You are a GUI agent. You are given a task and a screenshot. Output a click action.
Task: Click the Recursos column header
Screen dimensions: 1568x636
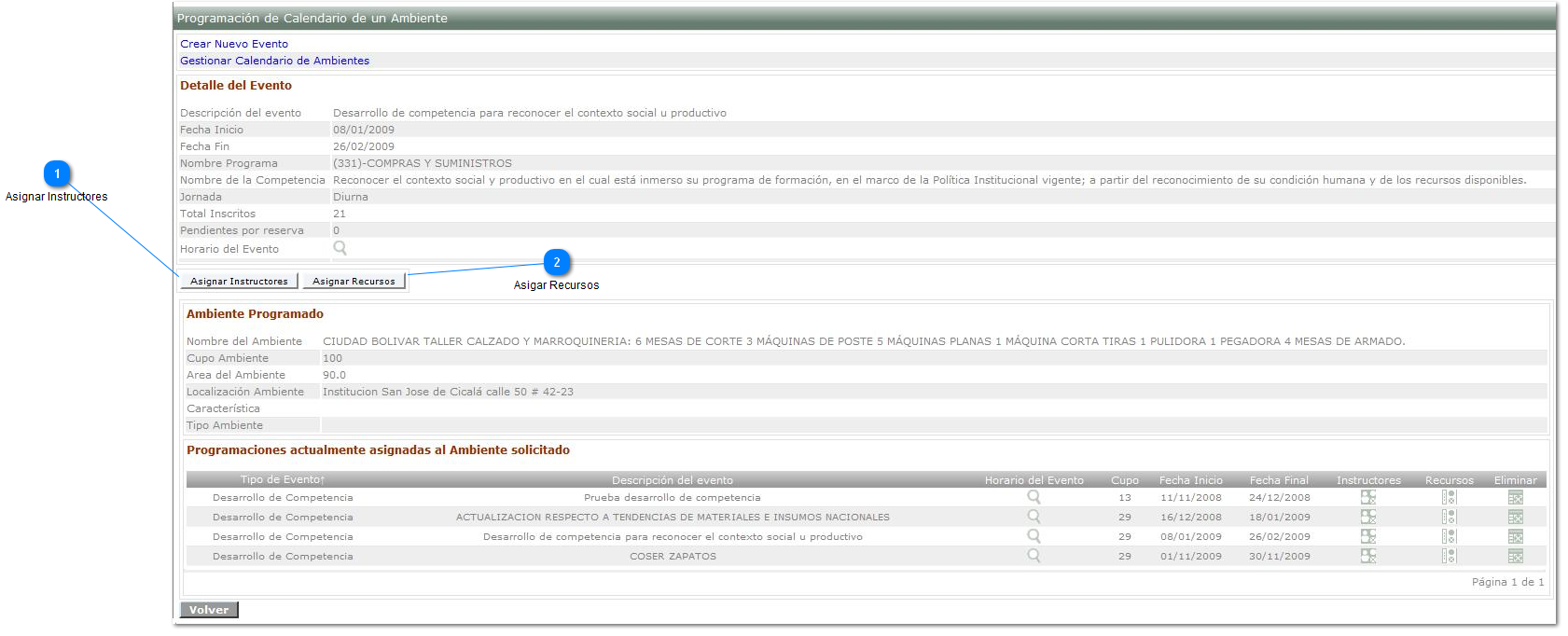pyautogui.click(x=1450, y=480)
